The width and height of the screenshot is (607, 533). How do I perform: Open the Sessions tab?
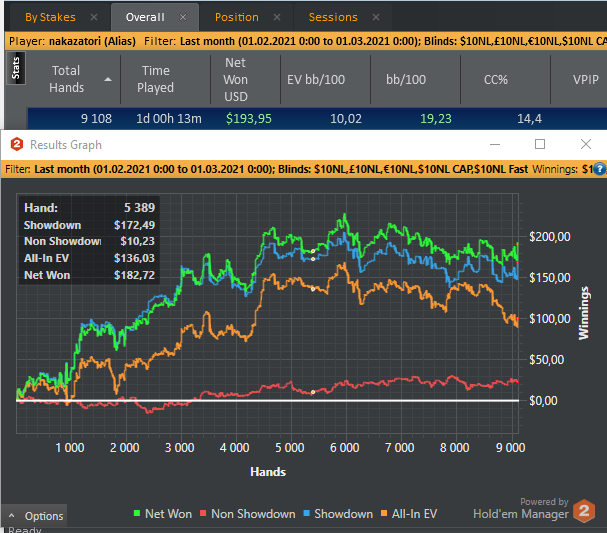[333, 17]
